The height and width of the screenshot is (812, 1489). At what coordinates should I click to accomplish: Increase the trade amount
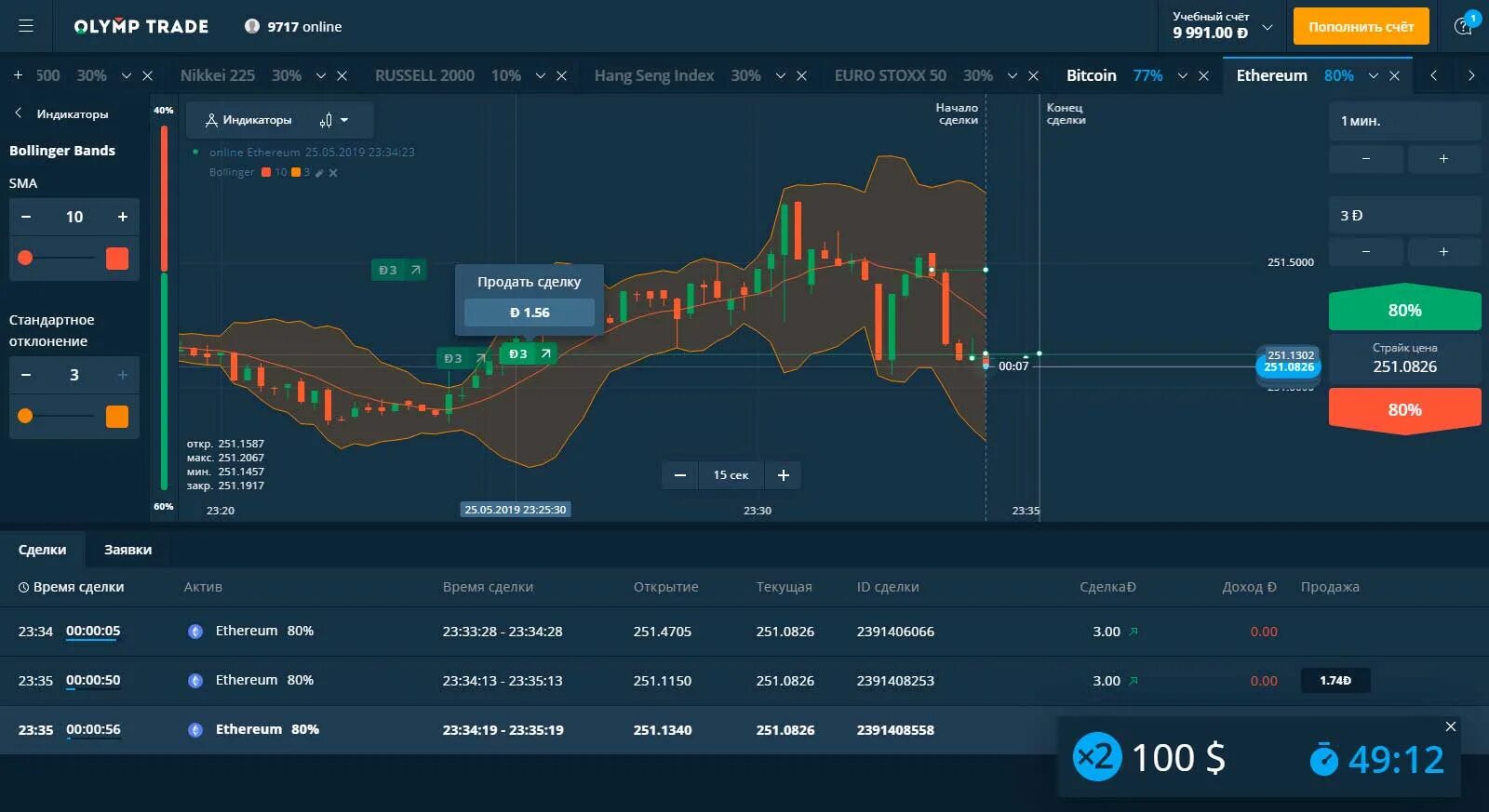click(1443, 251)
